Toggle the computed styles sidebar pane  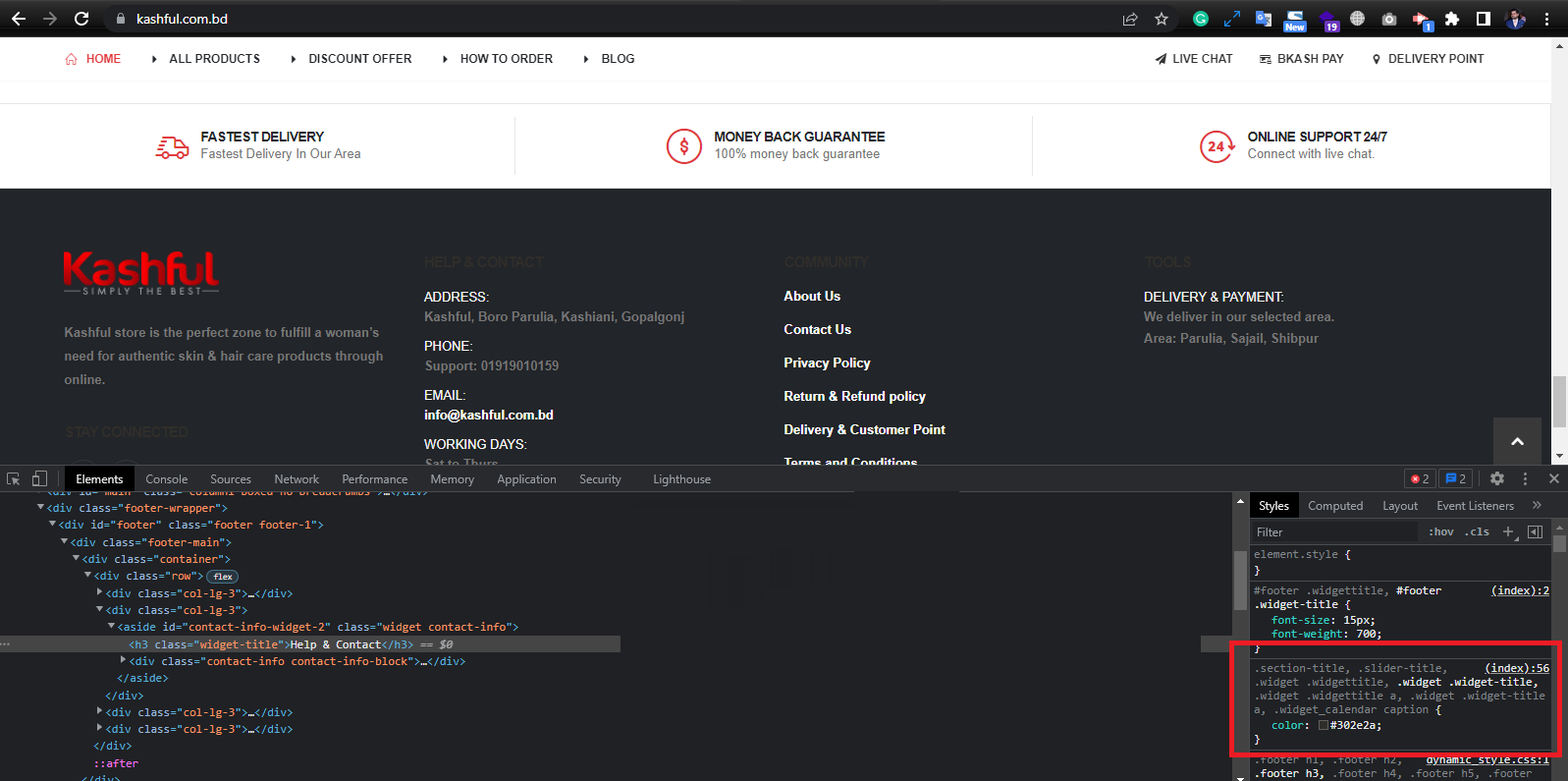pos(1536,531)
